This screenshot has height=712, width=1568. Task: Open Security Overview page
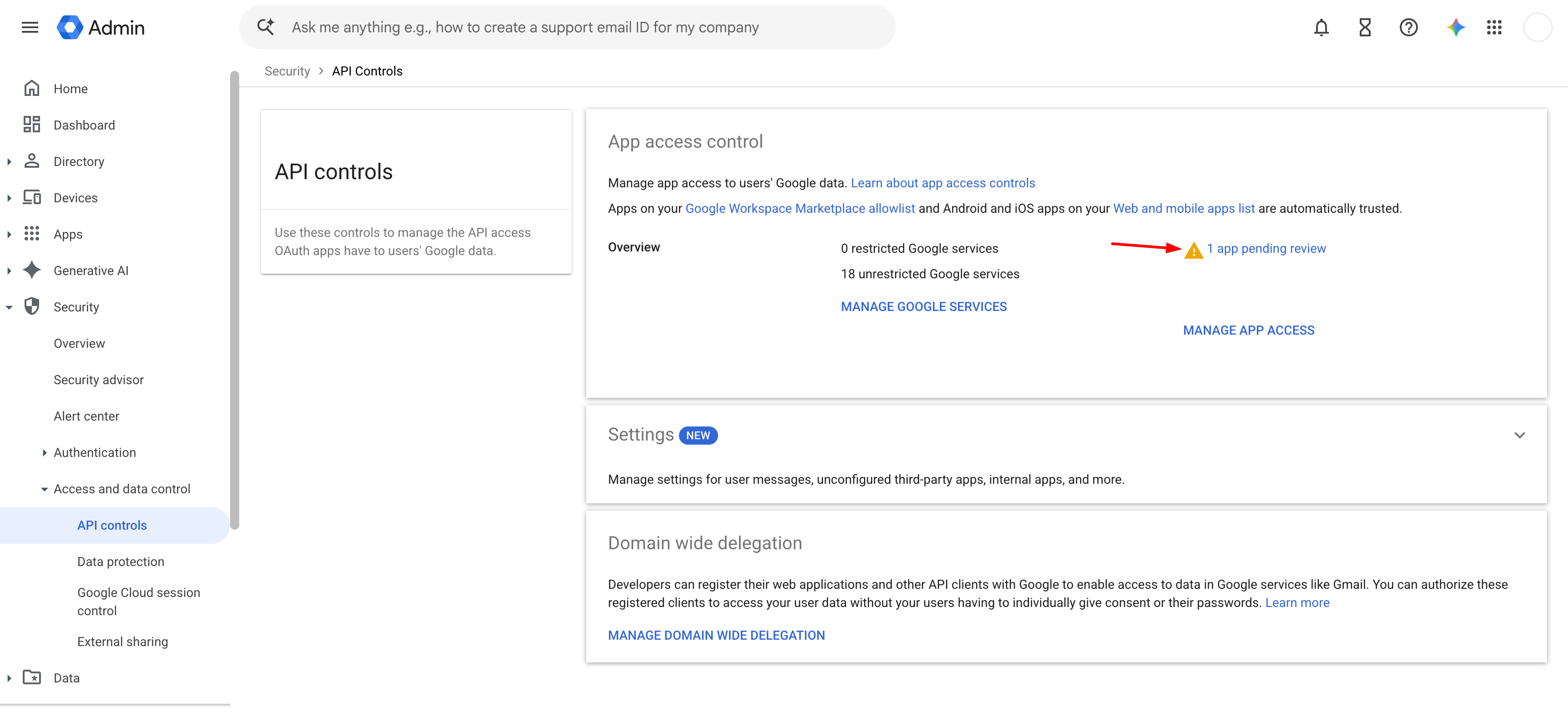tap(79, 343)
